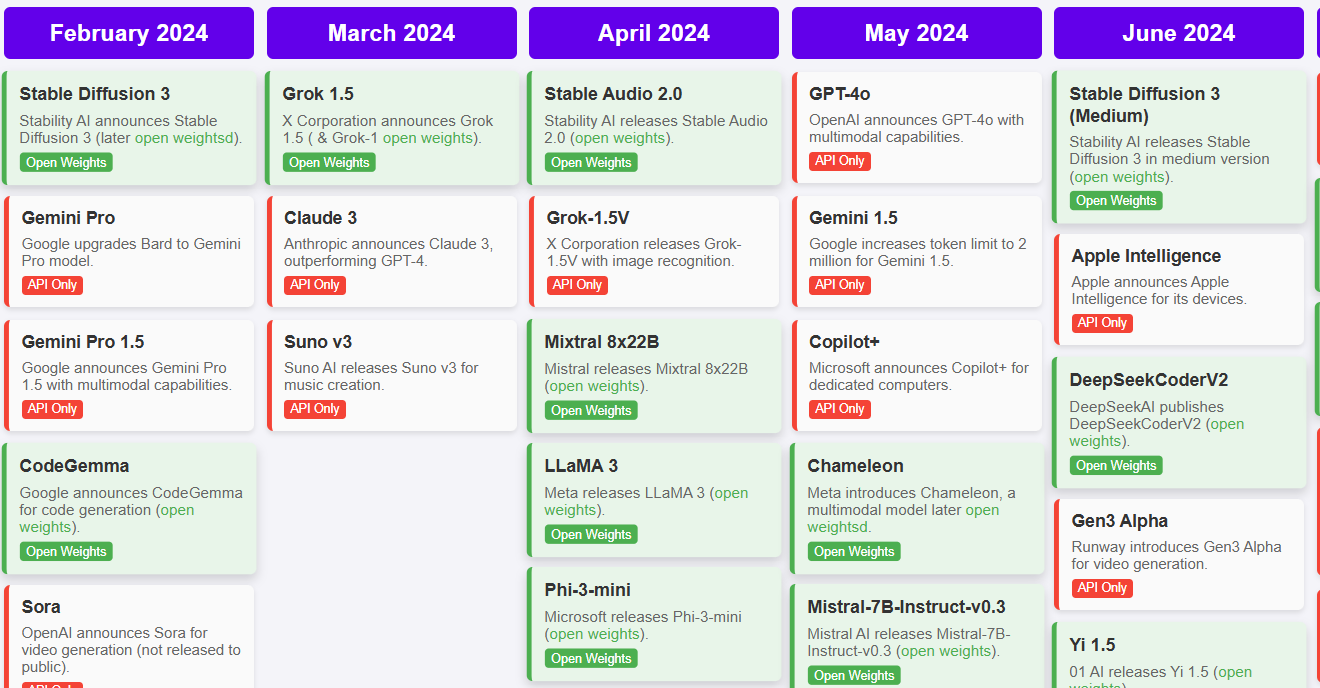Click the open weights link in Grok 1.5 card
Image resolution: width=1320 pixels, height=688 pixels.
tap(427, 138)
